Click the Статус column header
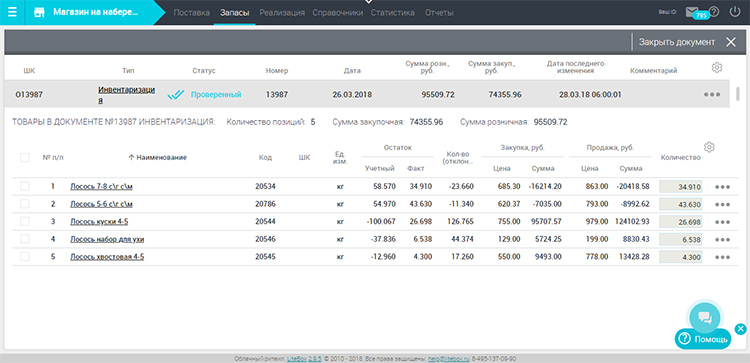This screenshot has width=750, height=363. pos(204,71)
